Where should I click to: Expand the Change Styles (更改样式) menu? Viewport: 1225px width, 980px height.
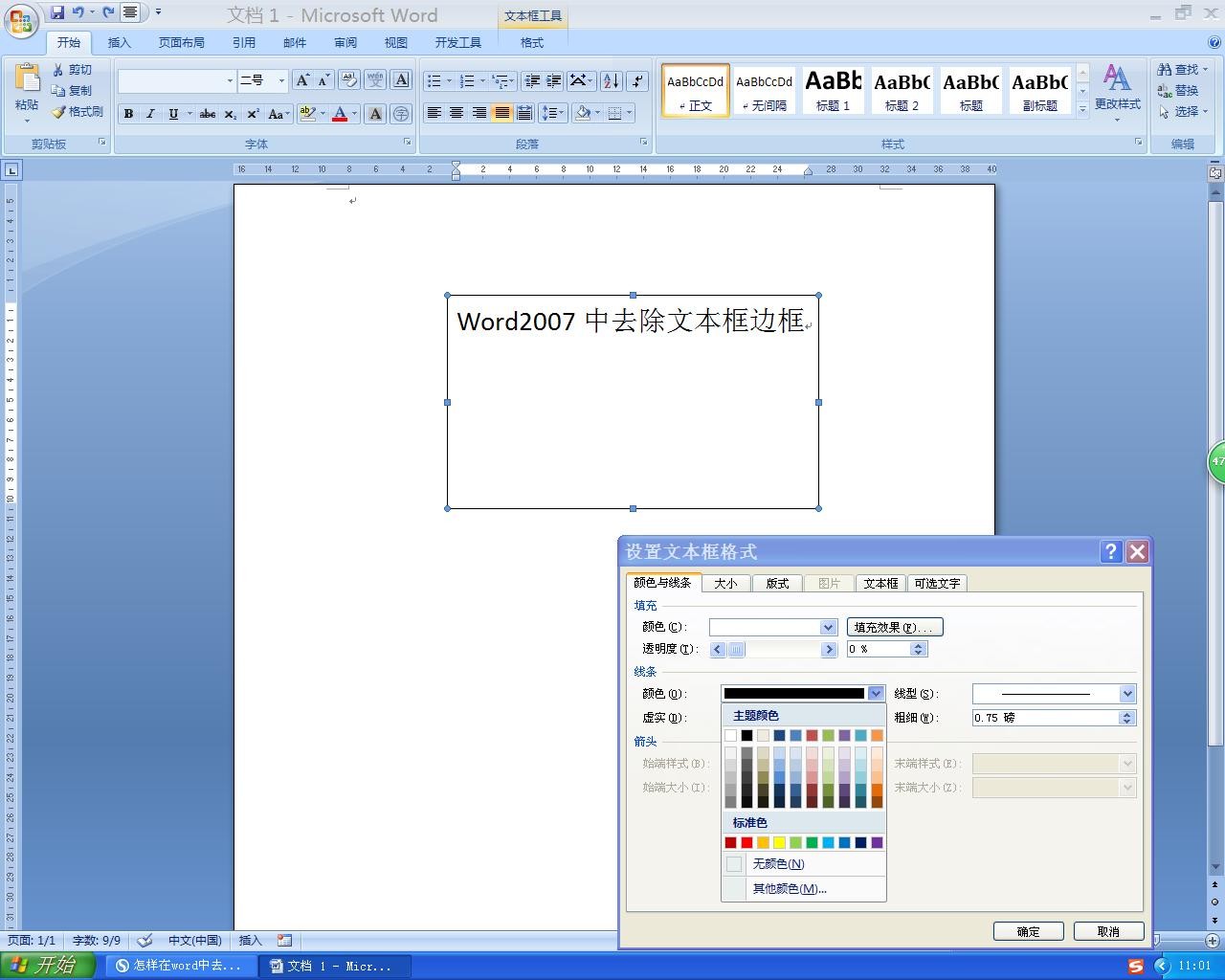point(1117,92)
